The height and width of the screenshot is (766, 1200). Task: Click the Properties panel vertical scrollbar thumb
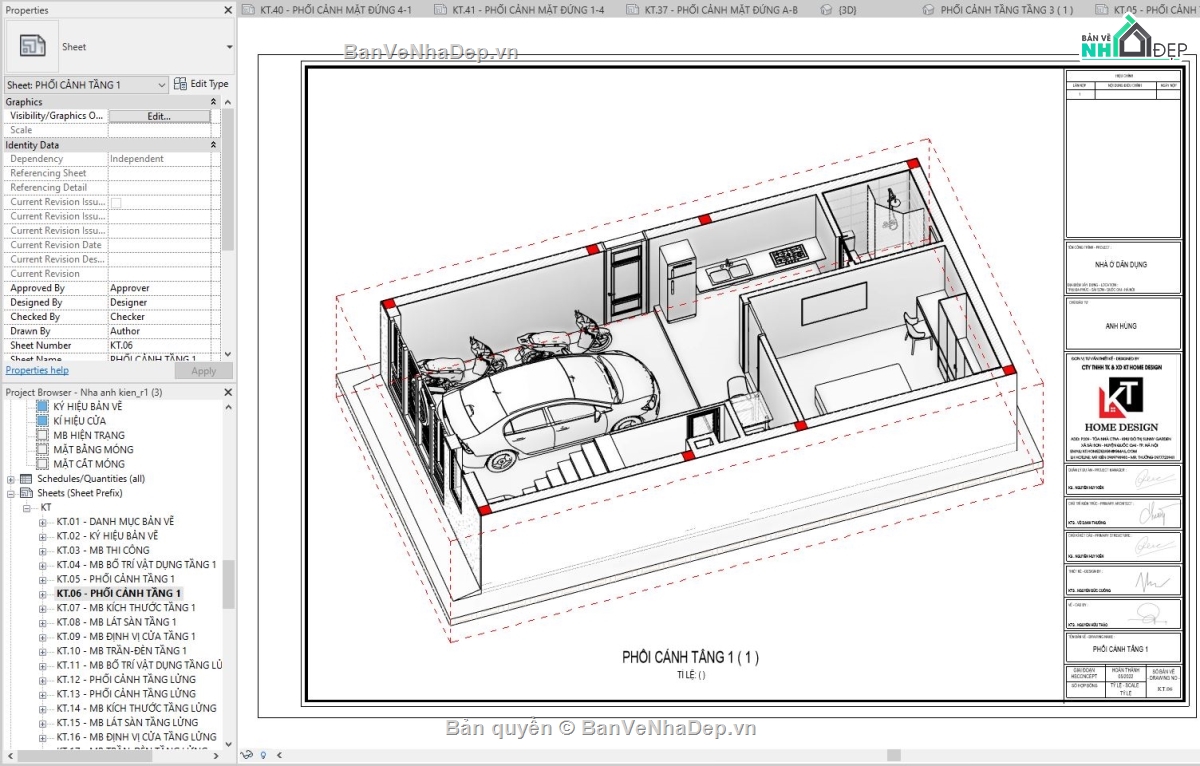(227, 179)
